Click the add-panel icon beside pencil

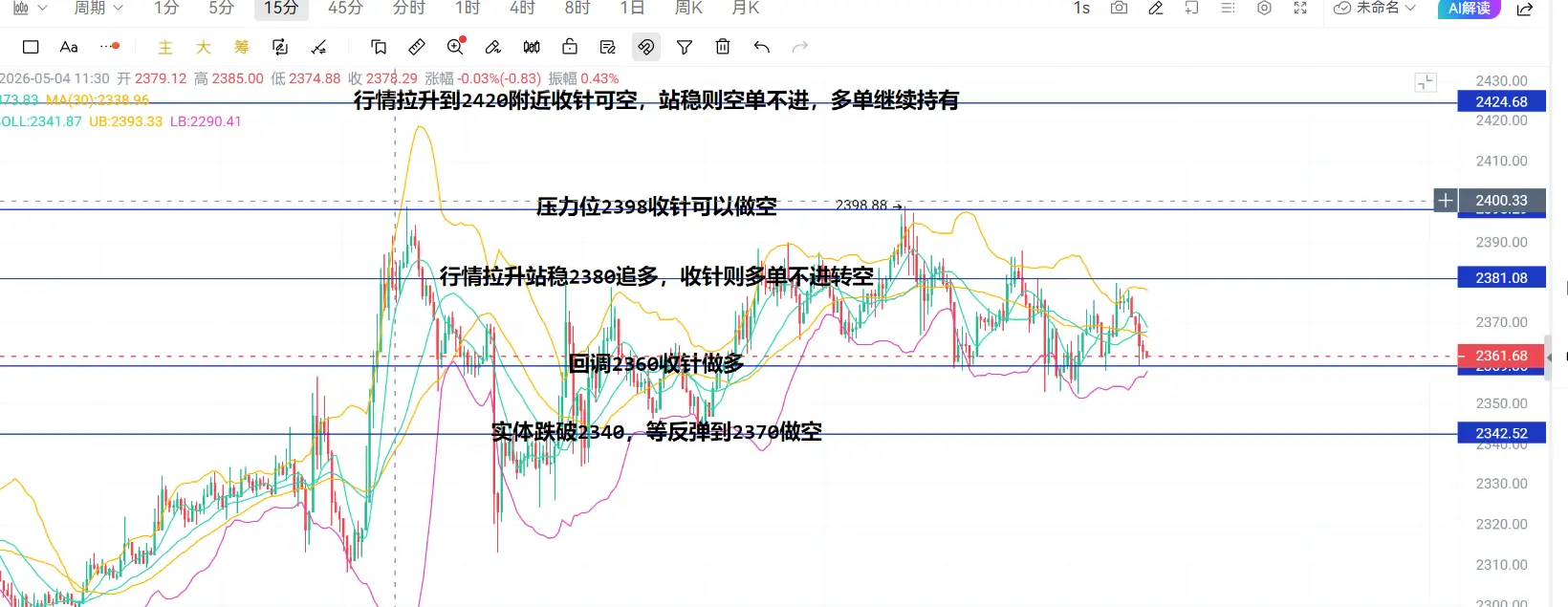(1191, 8)
